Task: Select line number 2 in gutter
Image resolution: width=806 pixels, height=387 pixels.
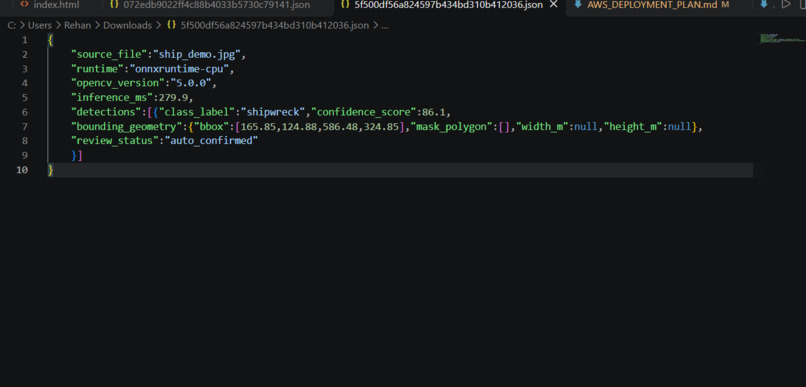Action: (25, 54)
